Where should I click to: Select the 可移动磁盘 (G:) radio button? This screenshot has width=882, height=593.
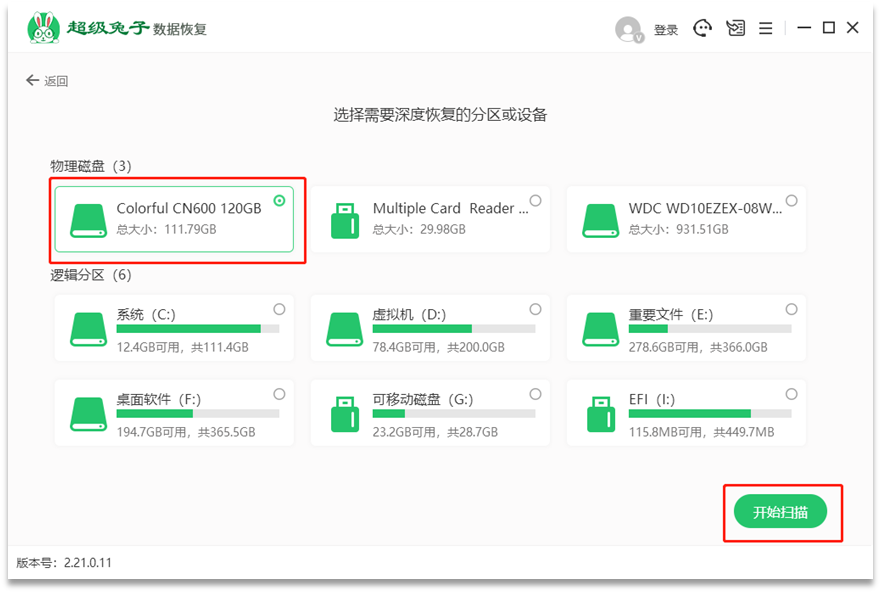(536, 394)
